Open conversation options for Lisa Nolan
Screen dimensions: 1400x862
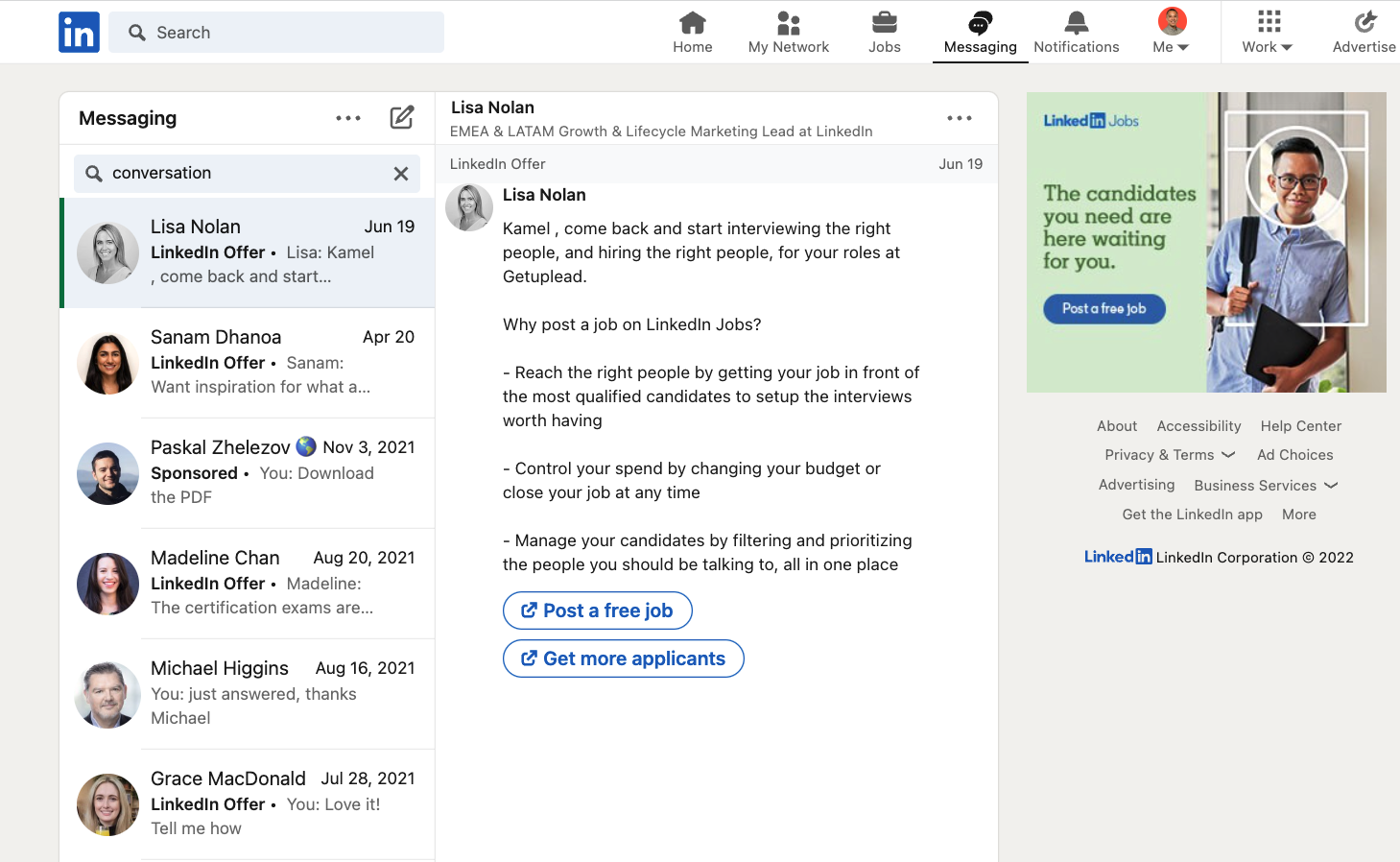[x=959, y=117]
